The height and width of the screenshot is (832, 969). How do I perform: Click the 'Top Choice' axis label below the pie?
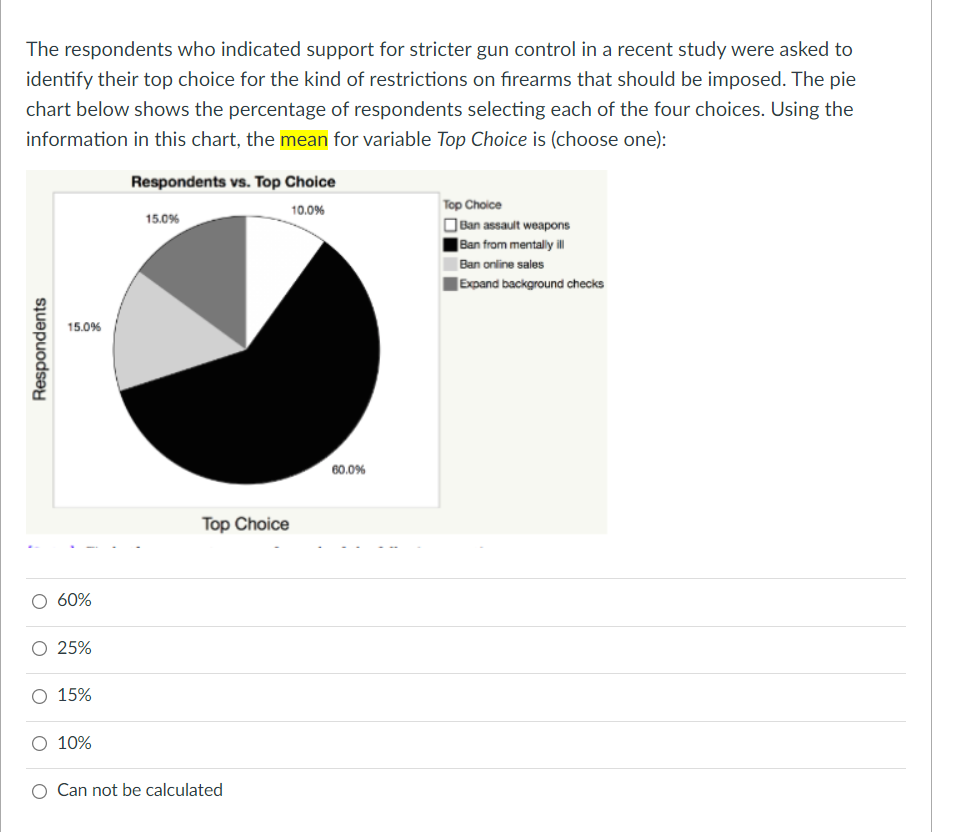(x=244, y=523)
